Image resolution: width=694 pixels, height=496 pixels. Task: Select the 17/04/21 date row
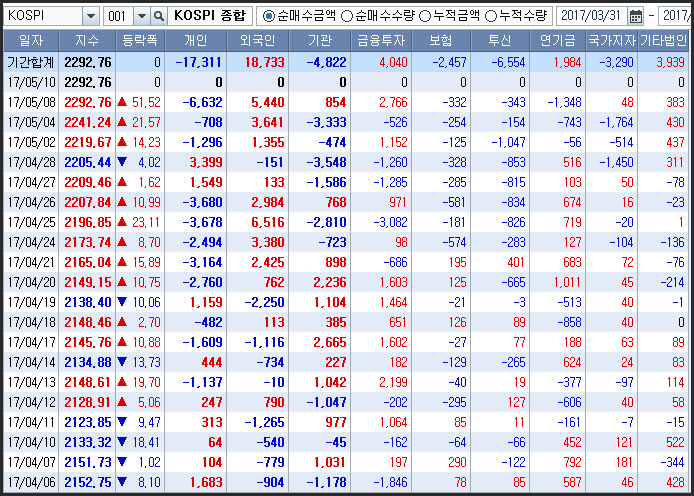click(346, 262)
